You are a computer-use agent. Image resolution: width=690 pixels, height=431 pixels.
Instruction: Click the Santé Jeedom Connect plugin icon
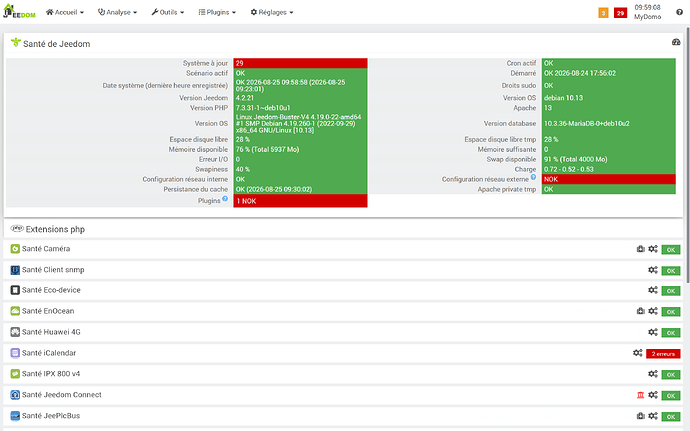15,395
